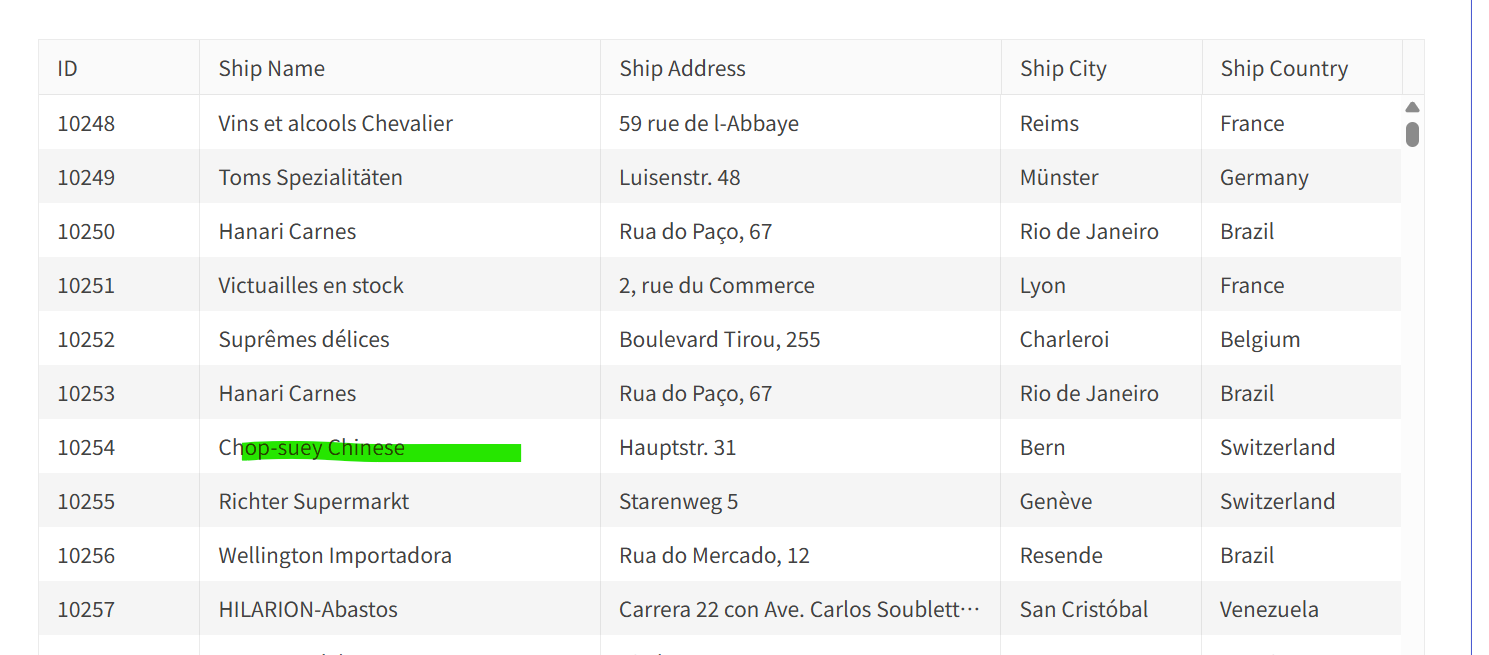The image size is (1489, 655).
Task: Sort by the ID column header
Action: (x=68, y=68)
